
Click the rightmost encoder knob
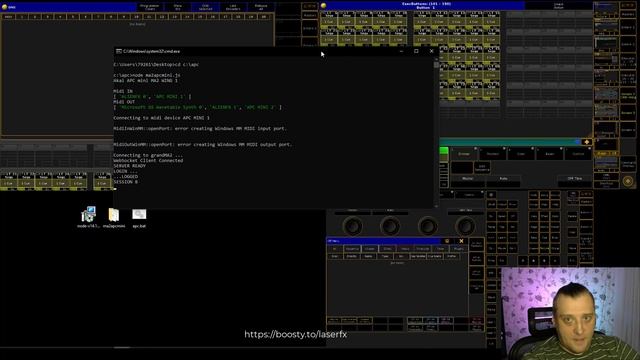point(465,225)
